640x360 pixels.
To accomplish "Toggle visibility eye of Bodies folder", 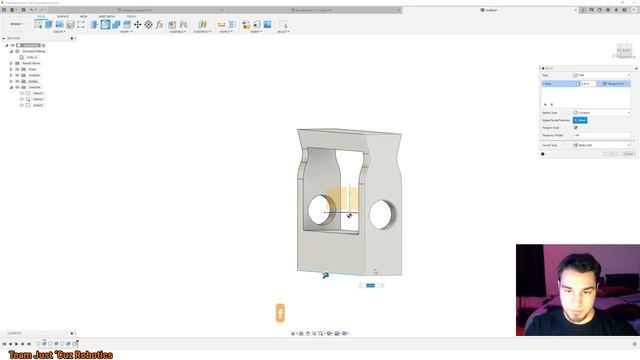I will click(x=17, y=81).
